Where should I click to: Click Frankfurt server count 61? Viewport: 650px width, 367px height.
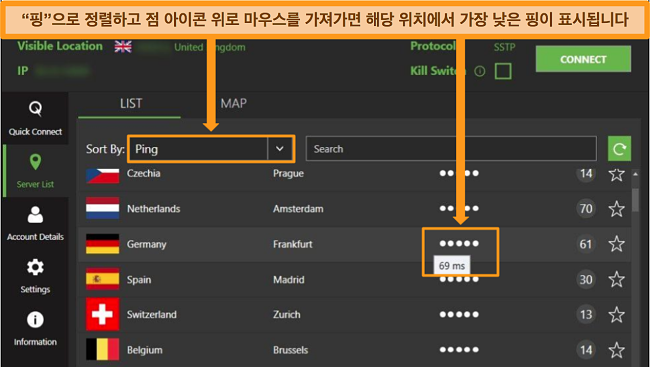pos(586,244)
